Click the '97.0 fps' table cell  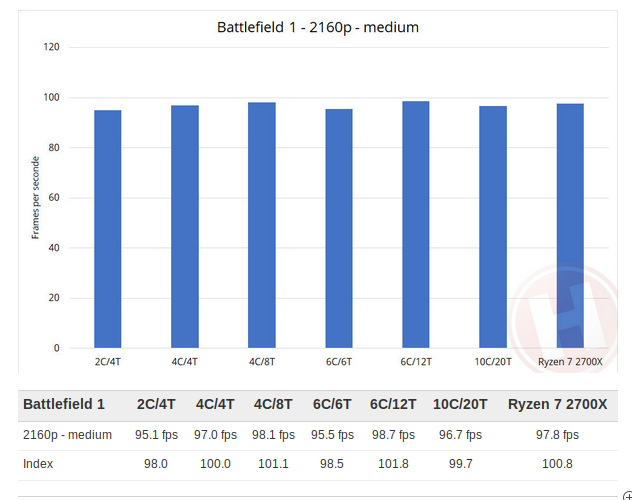pyautogui.click(x=215, y=435)
